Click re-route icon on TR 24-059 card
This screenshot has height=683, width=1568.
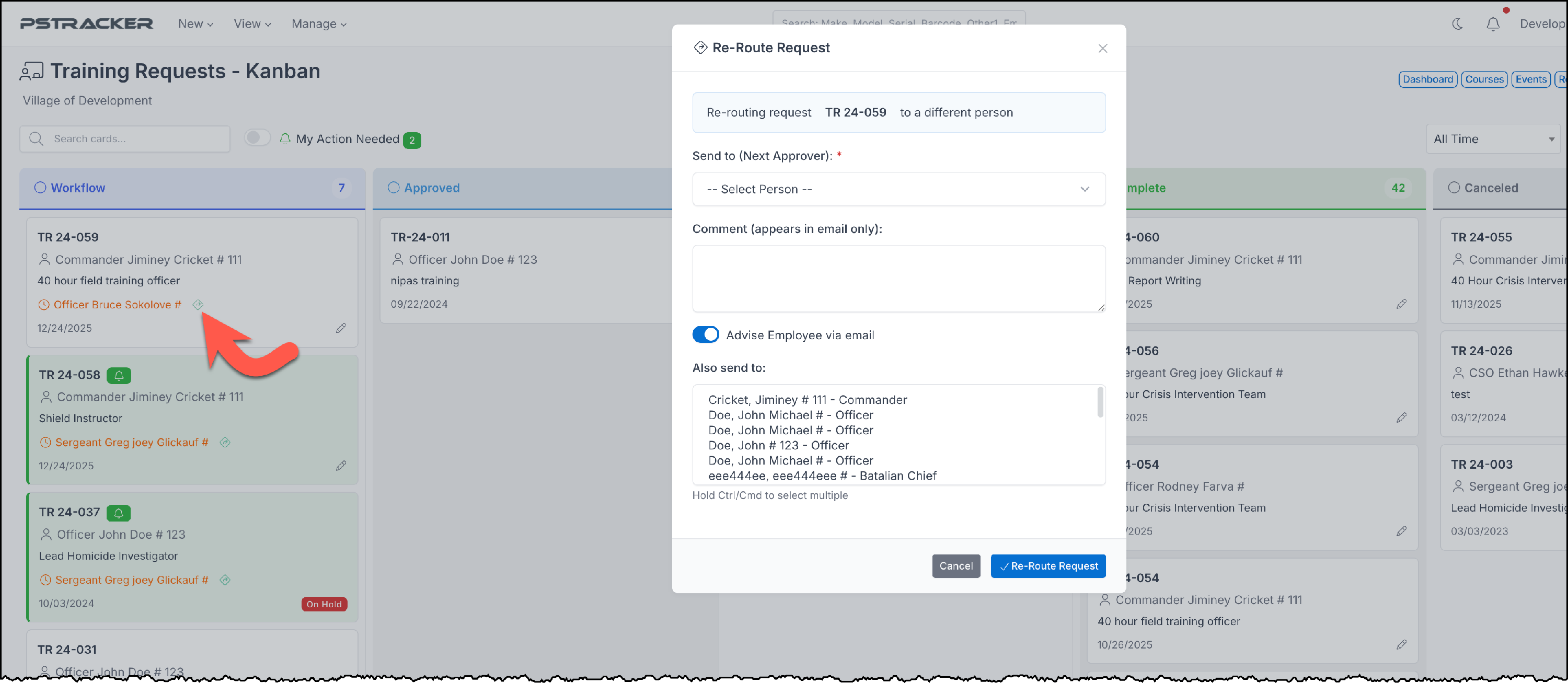pyautogui.click(x=198, y=304)
